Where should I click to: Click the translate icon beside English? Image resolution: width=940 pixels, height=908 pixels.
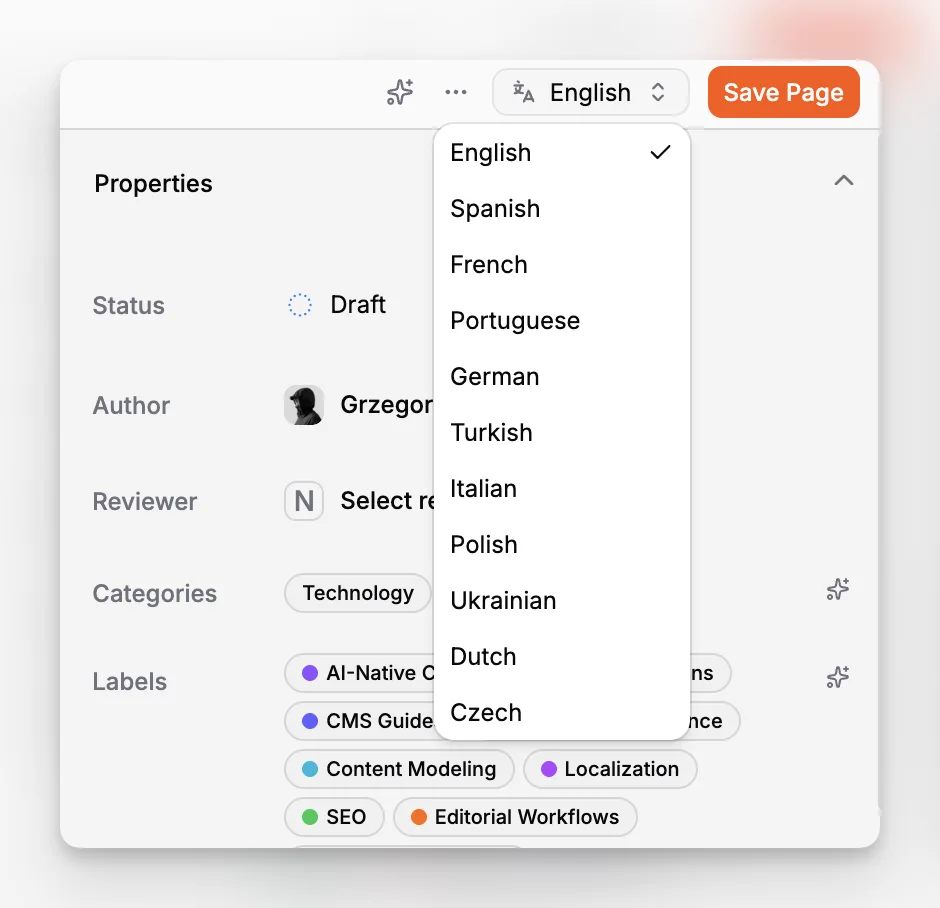click(523, 92)
